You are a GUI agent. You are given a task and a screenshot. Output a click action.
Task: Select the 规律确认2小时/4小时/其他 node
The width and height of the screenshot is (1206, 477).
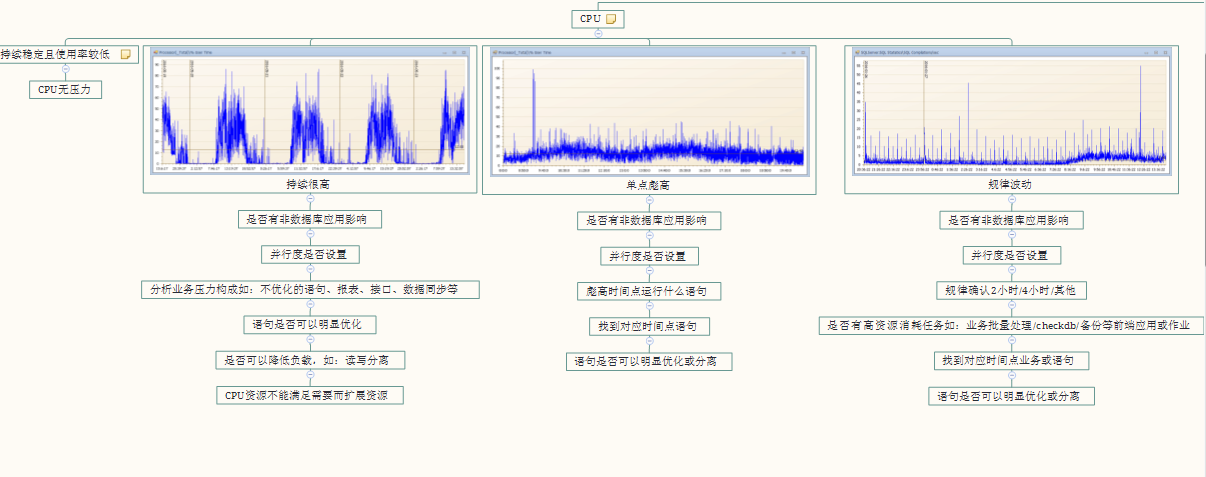[1011, 291]
